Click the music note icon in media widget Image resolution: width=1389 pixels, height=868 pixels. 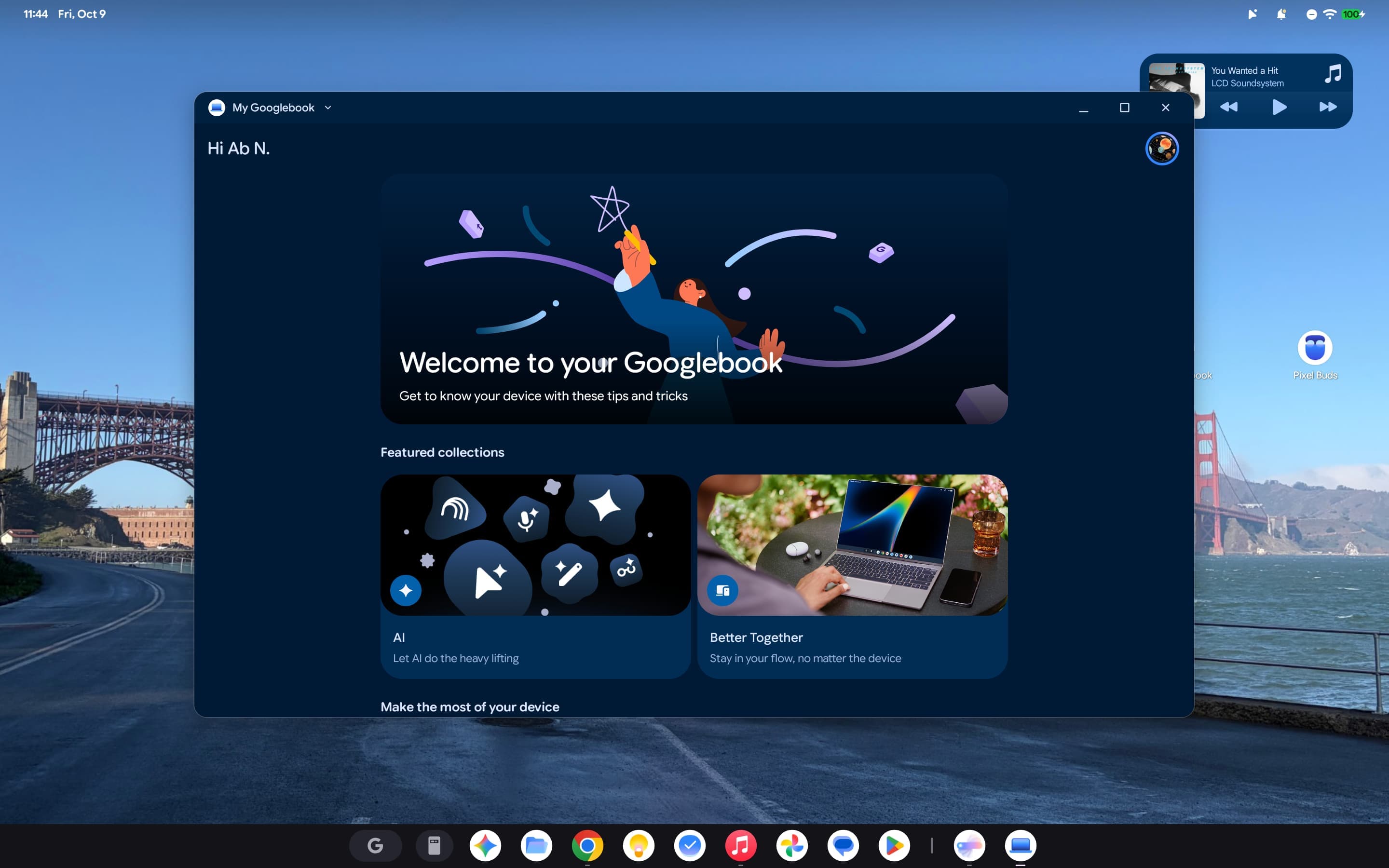(1333, 73)
